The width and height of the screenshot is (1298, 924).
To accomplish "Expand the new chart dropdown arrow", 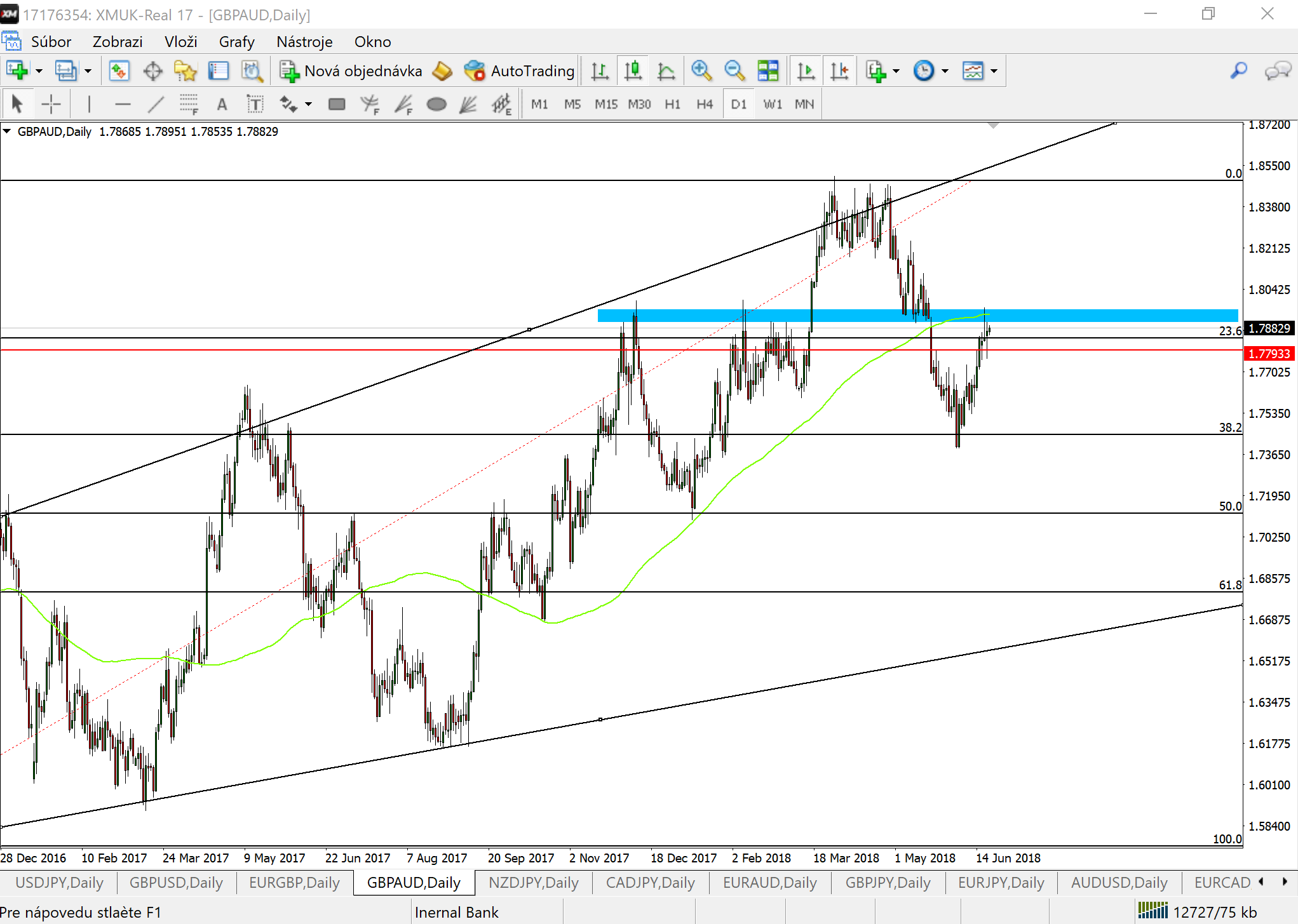I will (39, 71).
